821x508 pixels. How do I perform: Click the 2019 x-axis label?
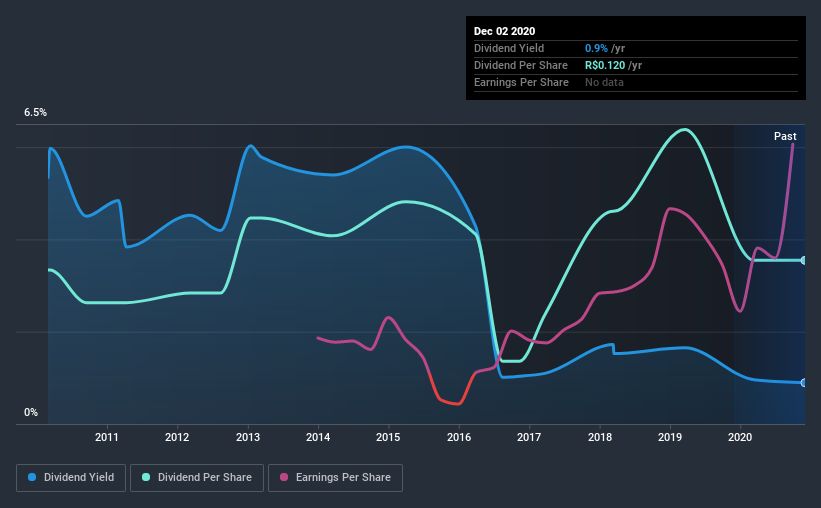coord(670,437)
